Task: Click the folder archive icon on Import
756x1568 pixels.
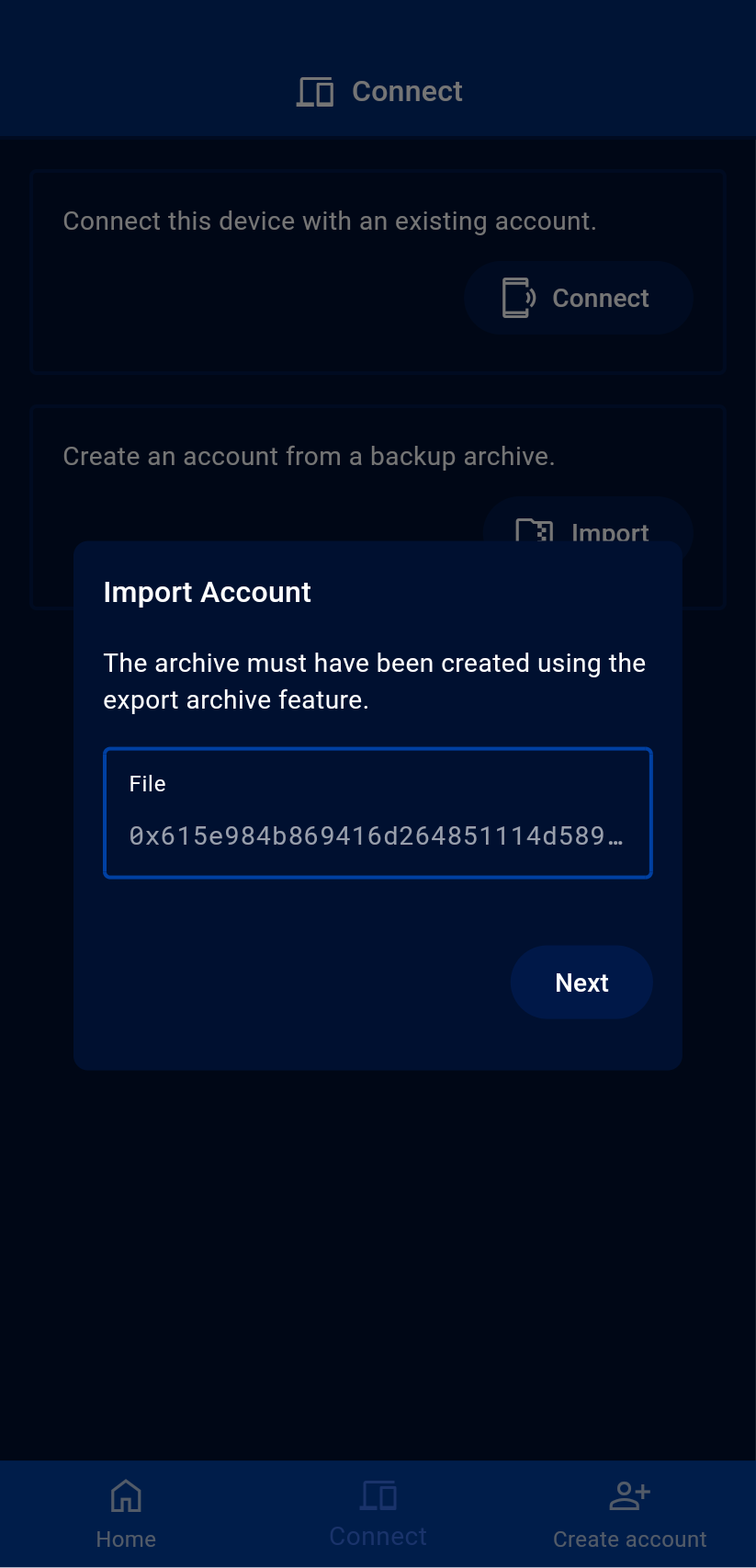Action: (x=535, y=530)
